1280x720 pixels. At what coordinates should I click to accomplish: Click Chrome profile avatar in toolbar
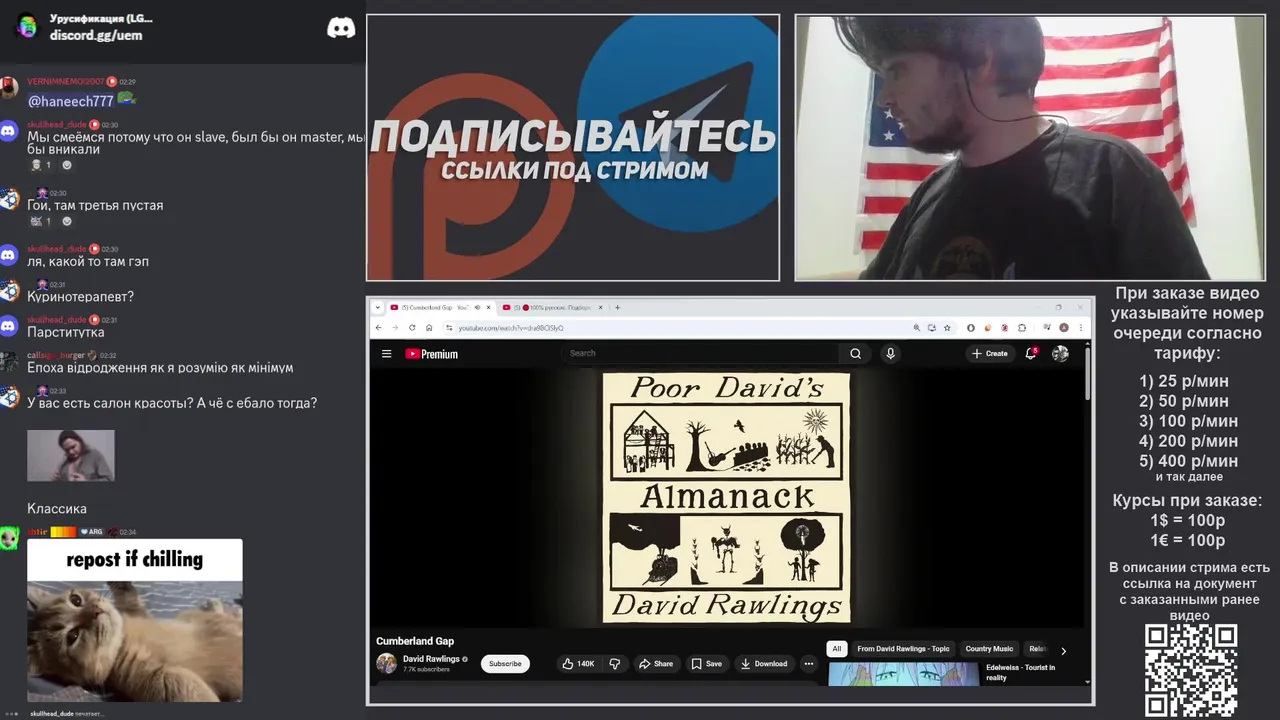1064,328
